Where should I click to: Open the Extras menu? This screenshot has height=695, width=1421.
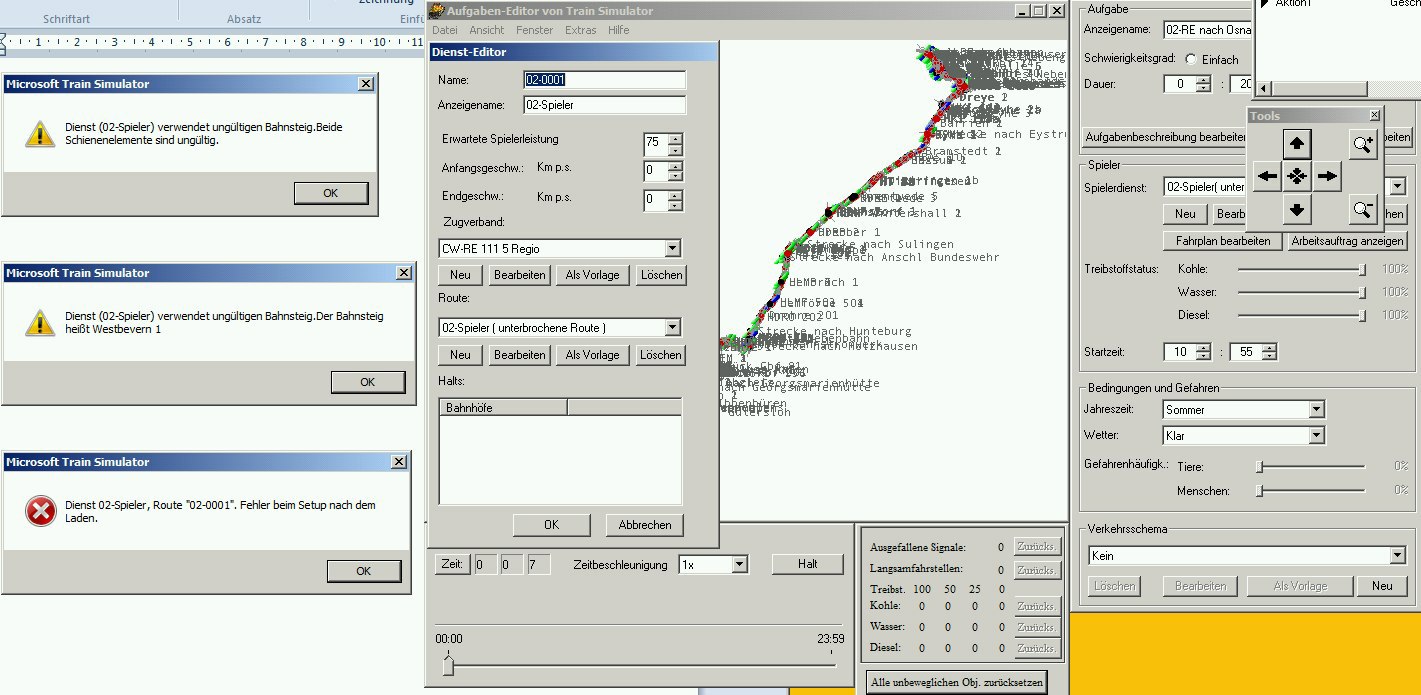pos(580,30)
